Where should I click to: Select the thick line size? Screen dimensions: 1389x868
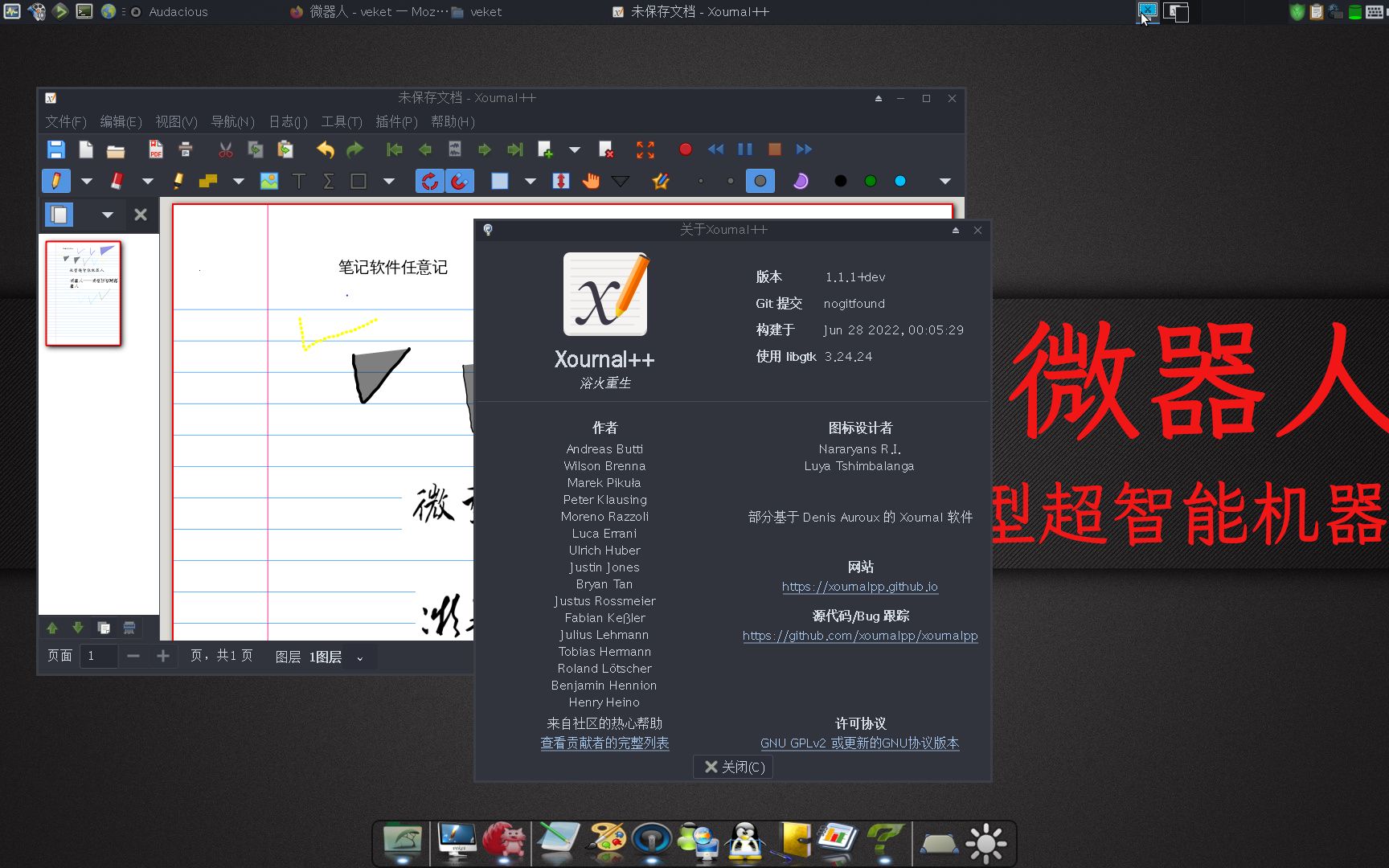760,181
